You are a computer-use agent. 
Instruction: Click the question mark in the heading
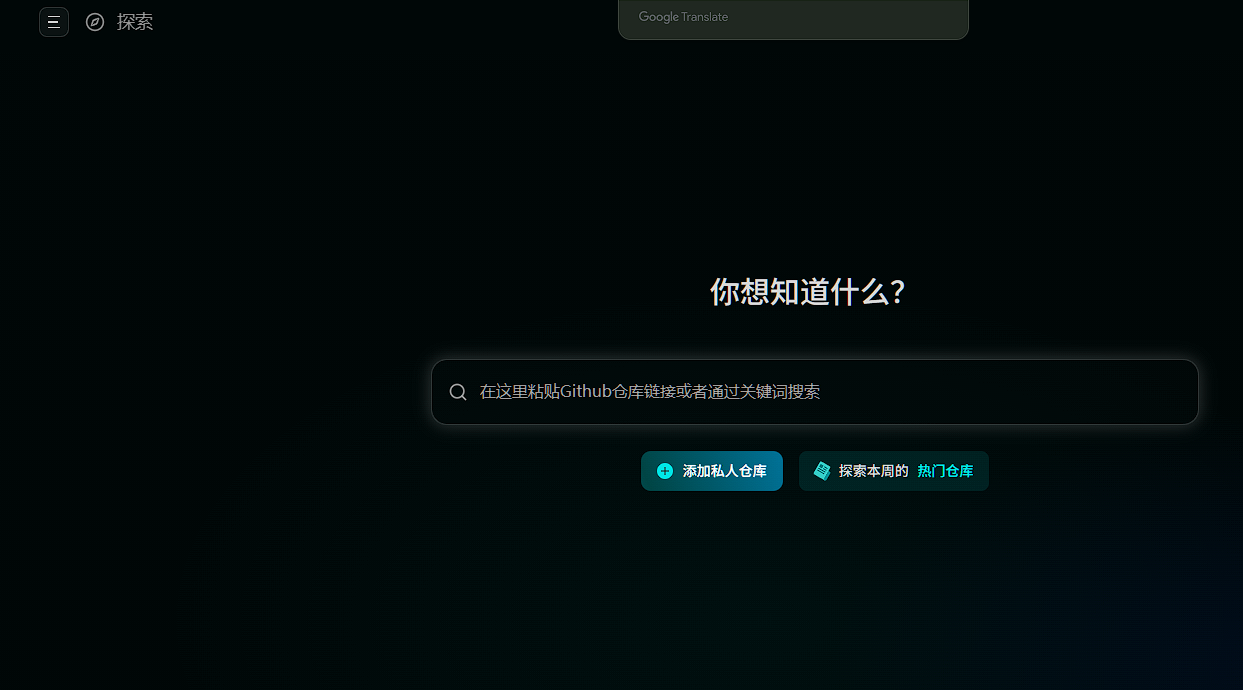pos(897,292)
